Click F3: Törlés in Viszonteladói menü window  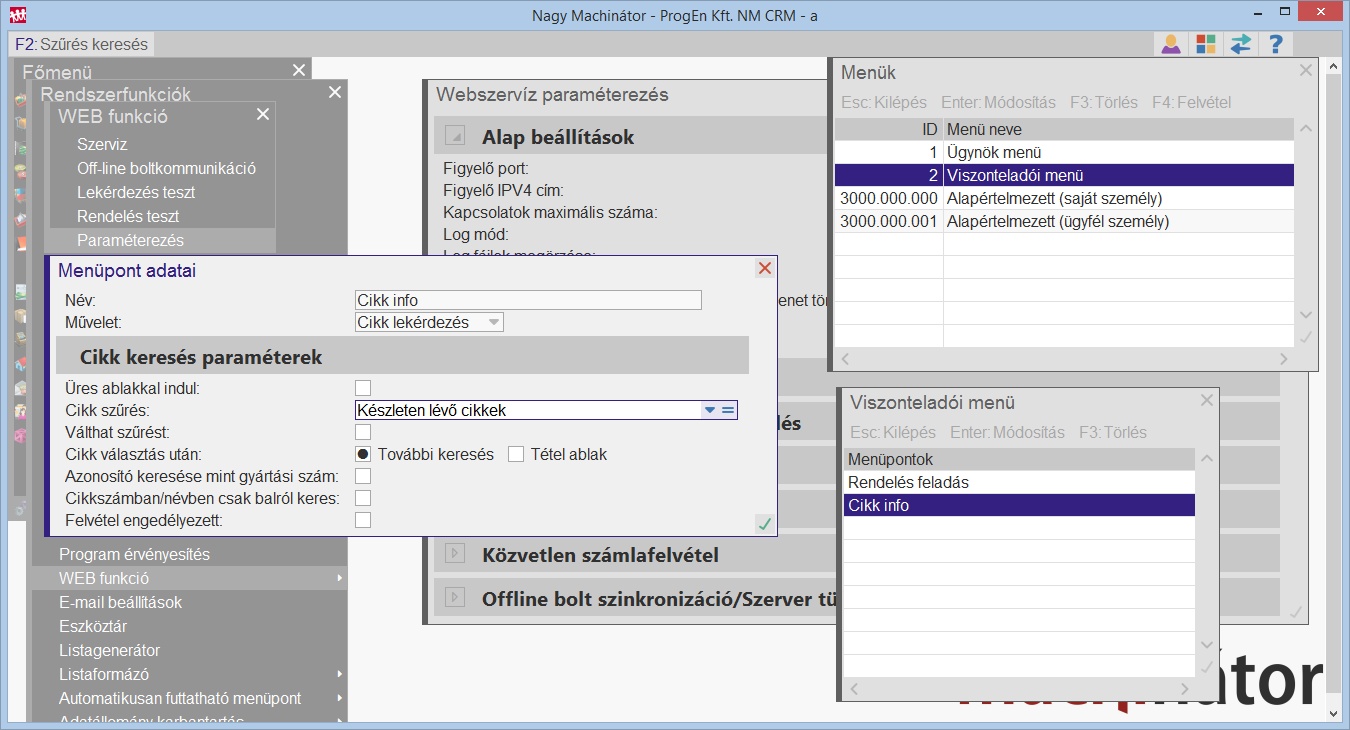[1113, 432]
